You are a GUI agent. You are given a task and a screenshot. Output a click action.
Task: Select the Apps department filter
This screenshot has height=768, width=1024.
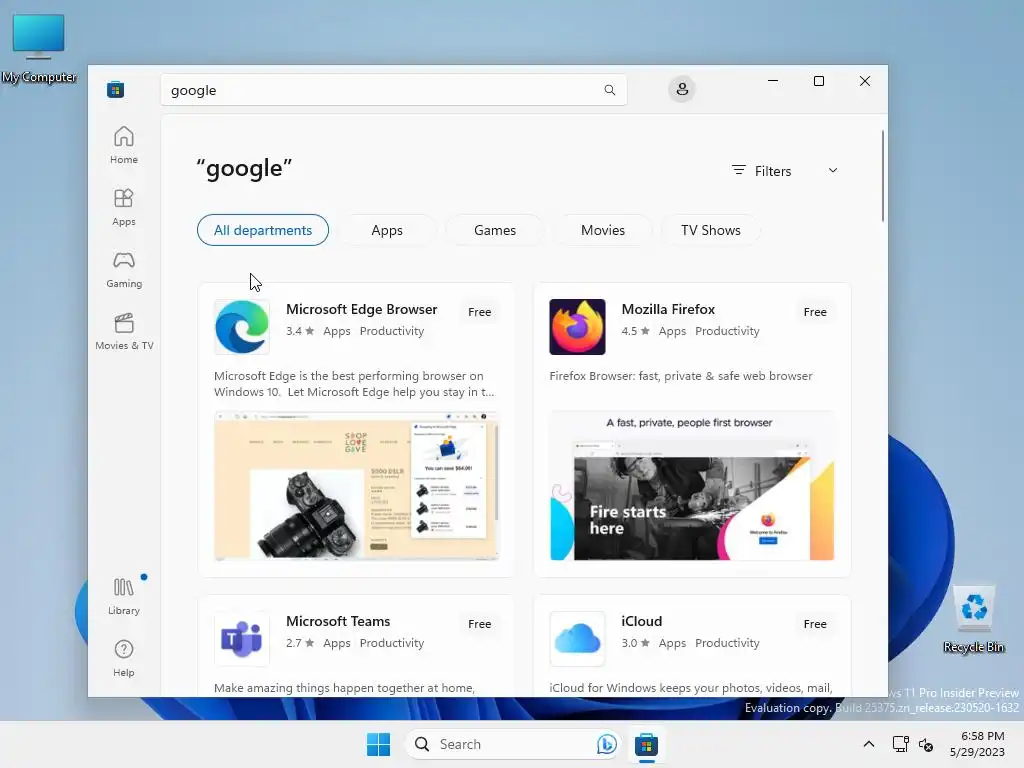[x=387, y=230]
